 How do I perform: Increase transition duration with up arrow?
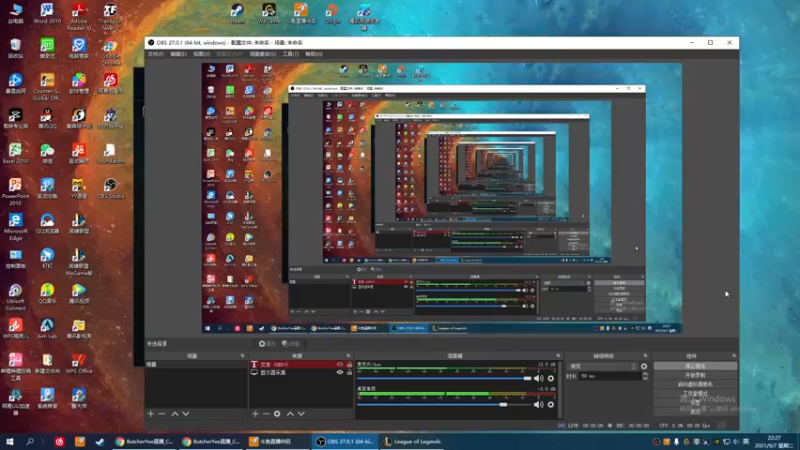pos(645,374)
